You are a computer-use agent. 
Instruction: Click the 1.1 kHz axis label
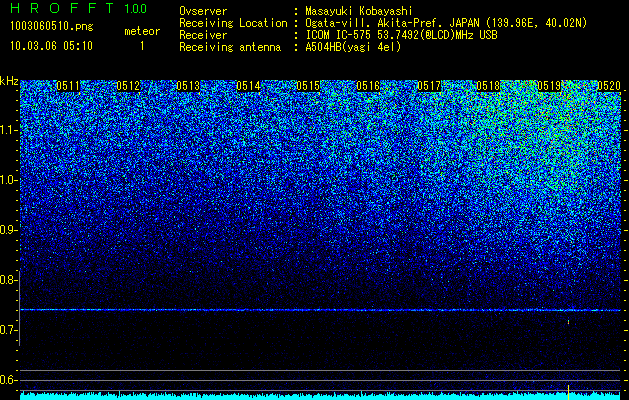[x=9, y=130]
